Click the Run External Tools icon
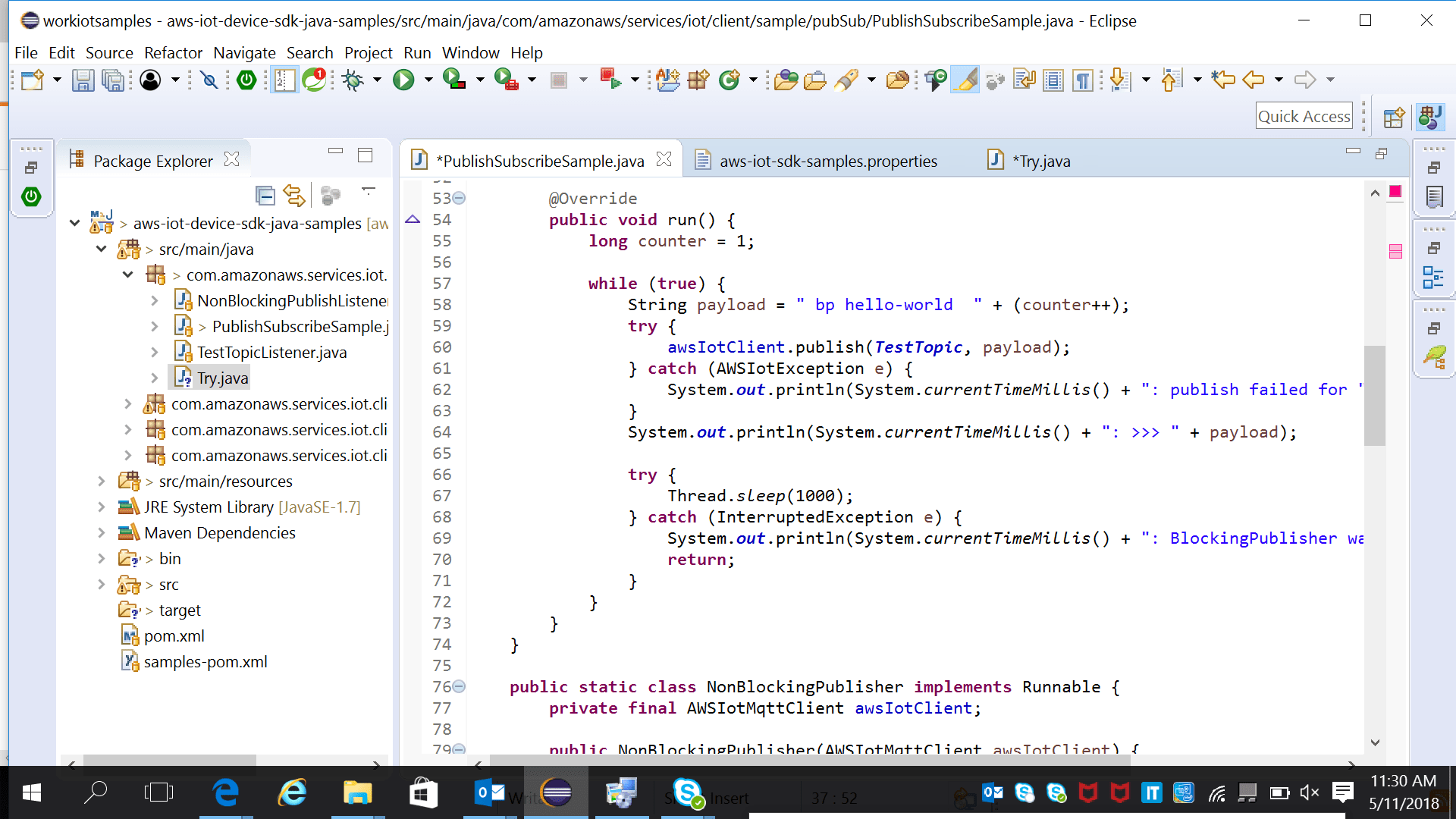Viewport: 1456px width, 819px height. [x=506, y=80]
